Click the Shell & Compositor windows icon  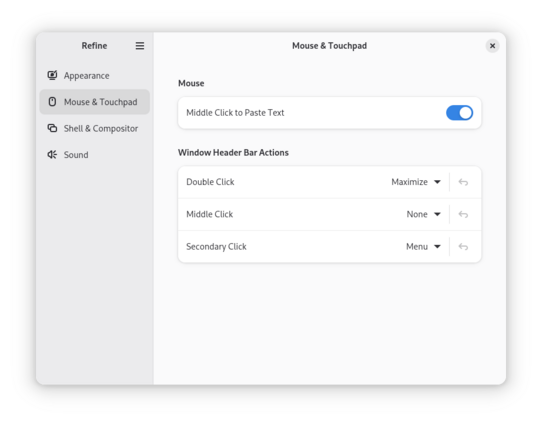coord(52,128)
